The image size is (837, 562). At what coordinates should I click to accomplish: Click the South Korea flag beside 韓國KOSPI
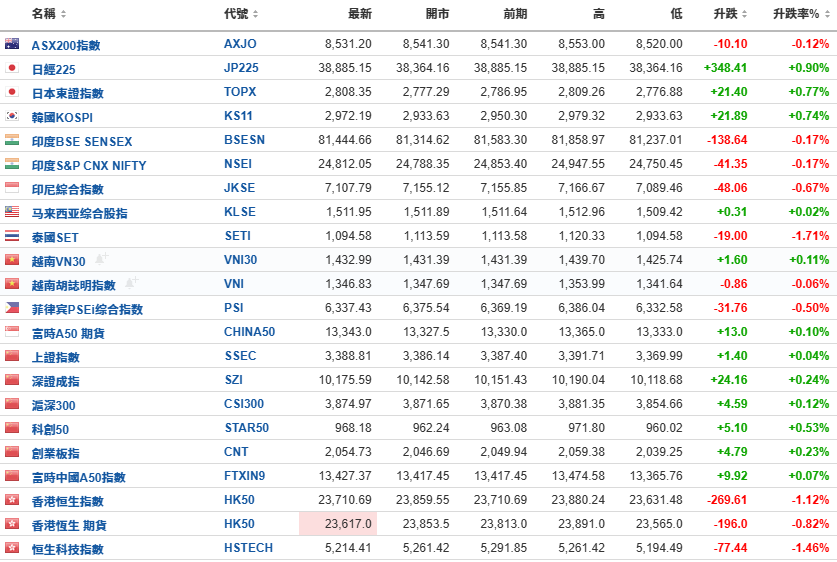coord(12,116)
